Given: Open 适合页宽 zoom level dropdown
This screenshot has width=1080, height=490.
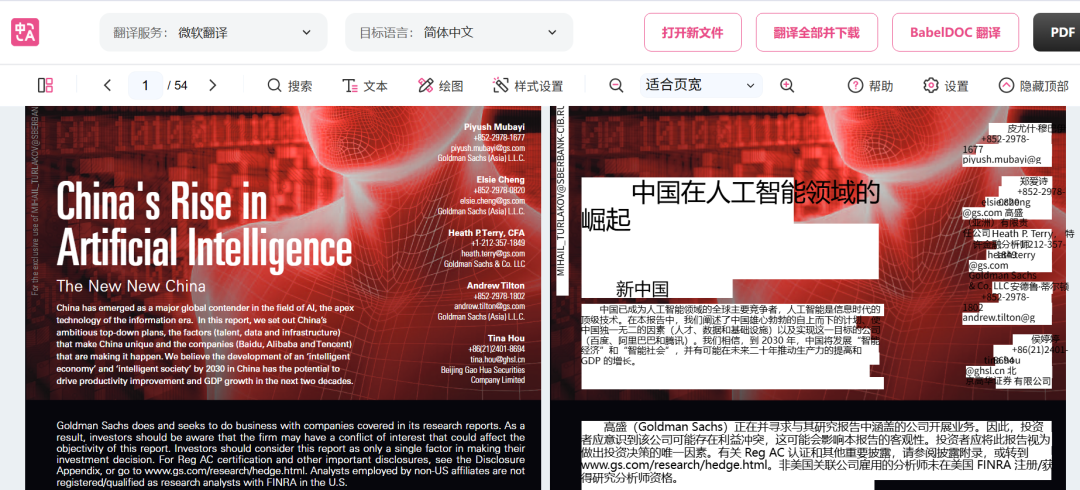Looking at the screenshot, I should pos(701,85).
